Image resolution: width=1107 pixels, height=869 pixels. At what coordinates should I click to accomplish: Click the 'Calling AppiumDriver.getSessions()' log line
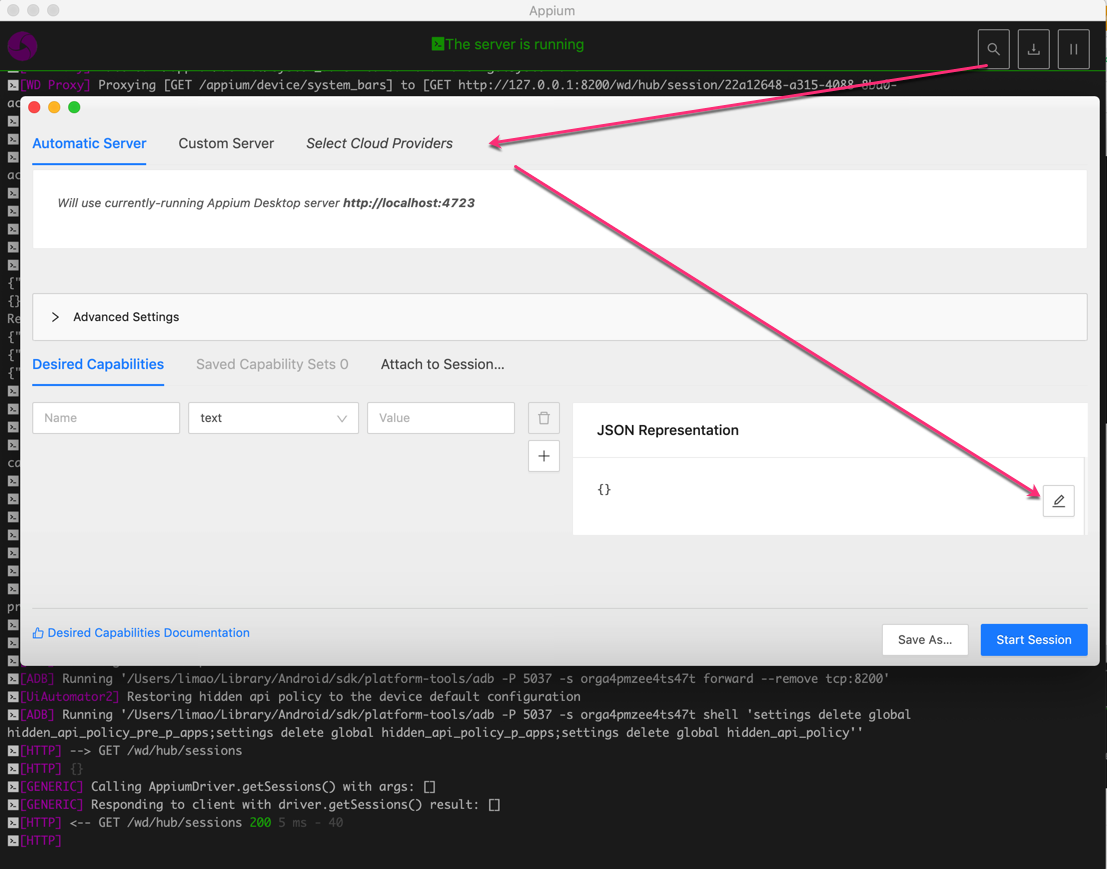click(x=221, y=787)
